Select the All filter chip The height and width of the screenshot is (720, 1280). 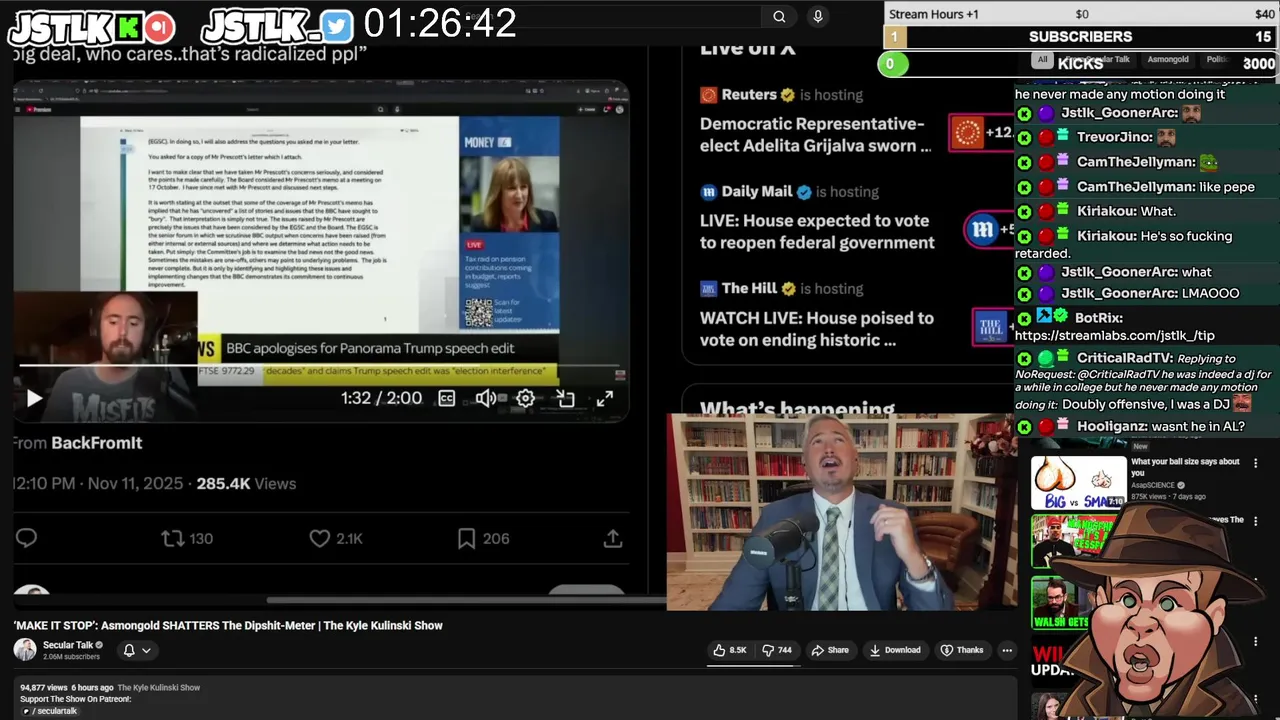coord(1042,60)
